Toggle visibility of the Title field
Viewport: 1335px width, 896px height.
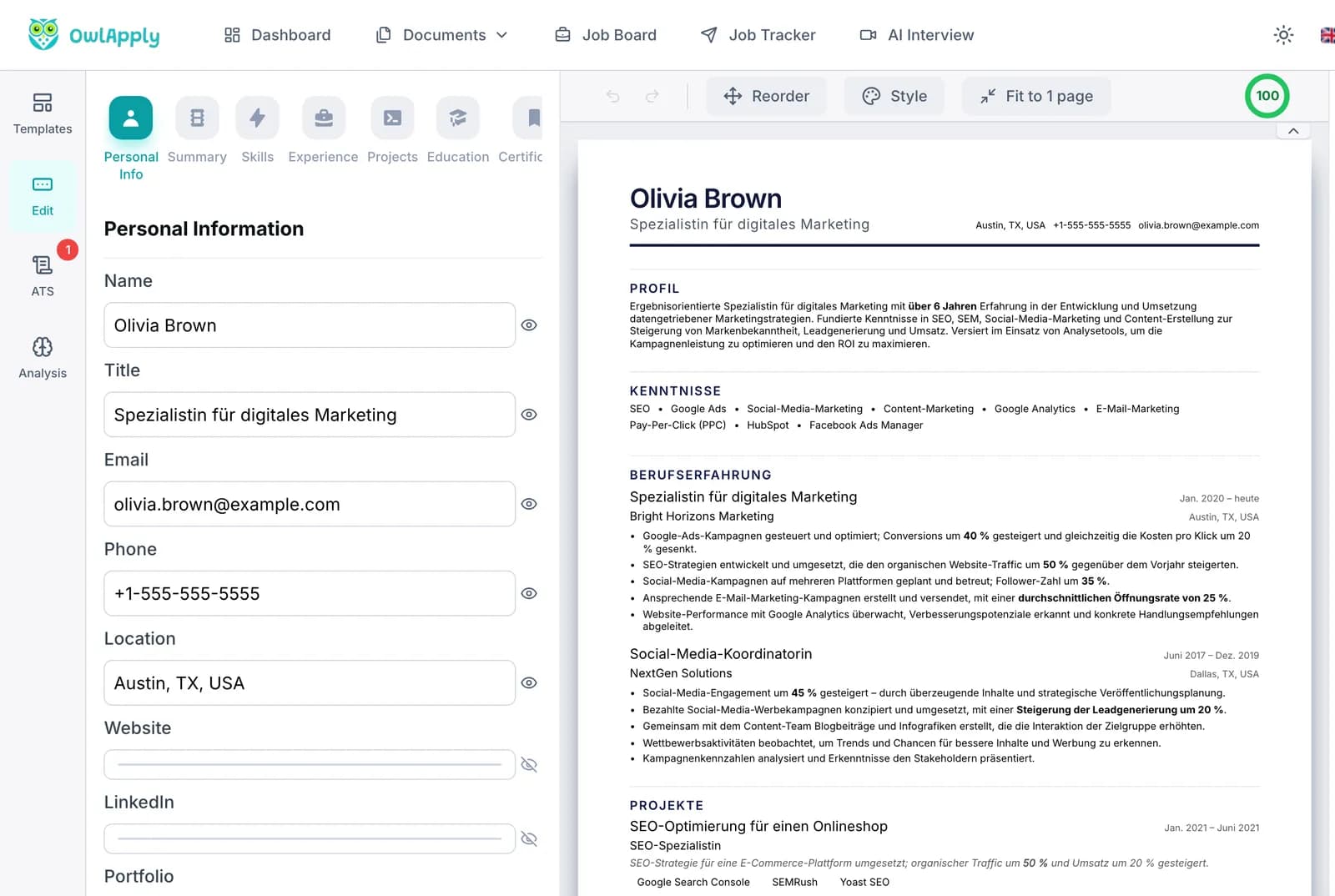[529, 415]
